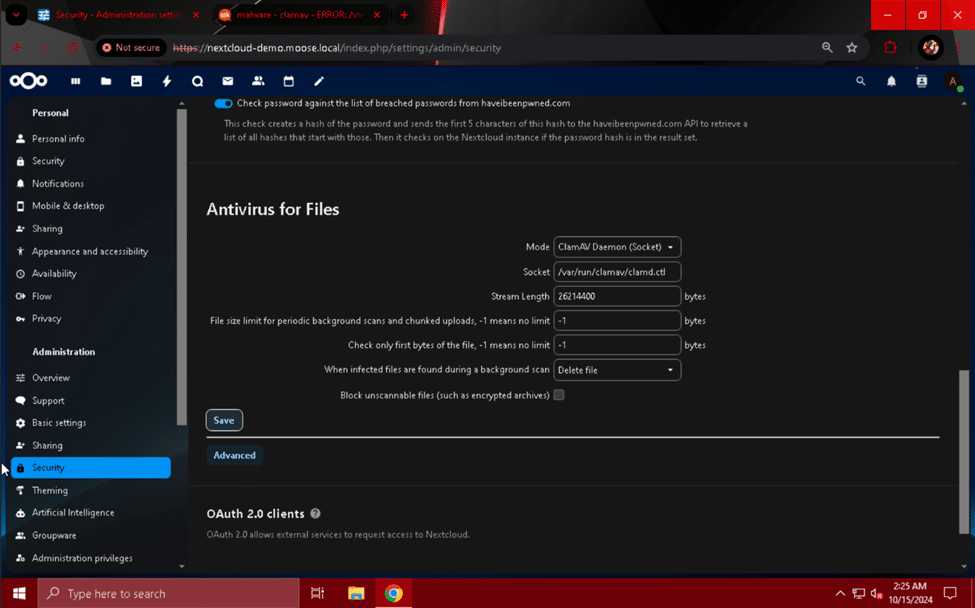Open the Dashboard app icon

pos(76,81)
